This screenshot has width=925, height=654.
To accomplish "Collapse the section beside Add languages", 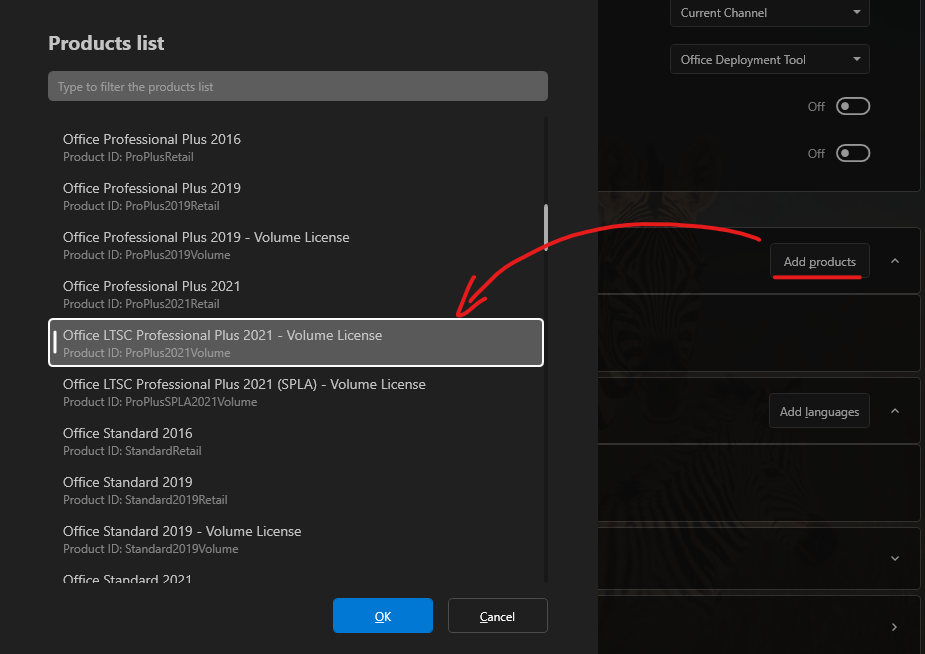I will pos(895,411).
